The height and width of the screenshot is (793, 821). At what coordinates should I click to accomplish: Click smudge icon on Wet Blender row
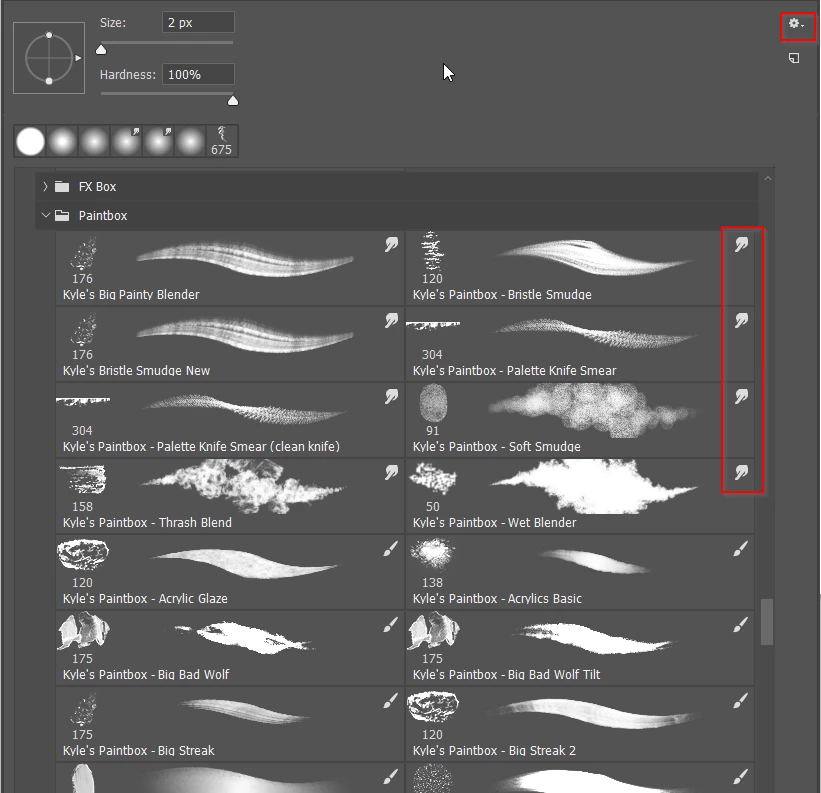(741, 472)
